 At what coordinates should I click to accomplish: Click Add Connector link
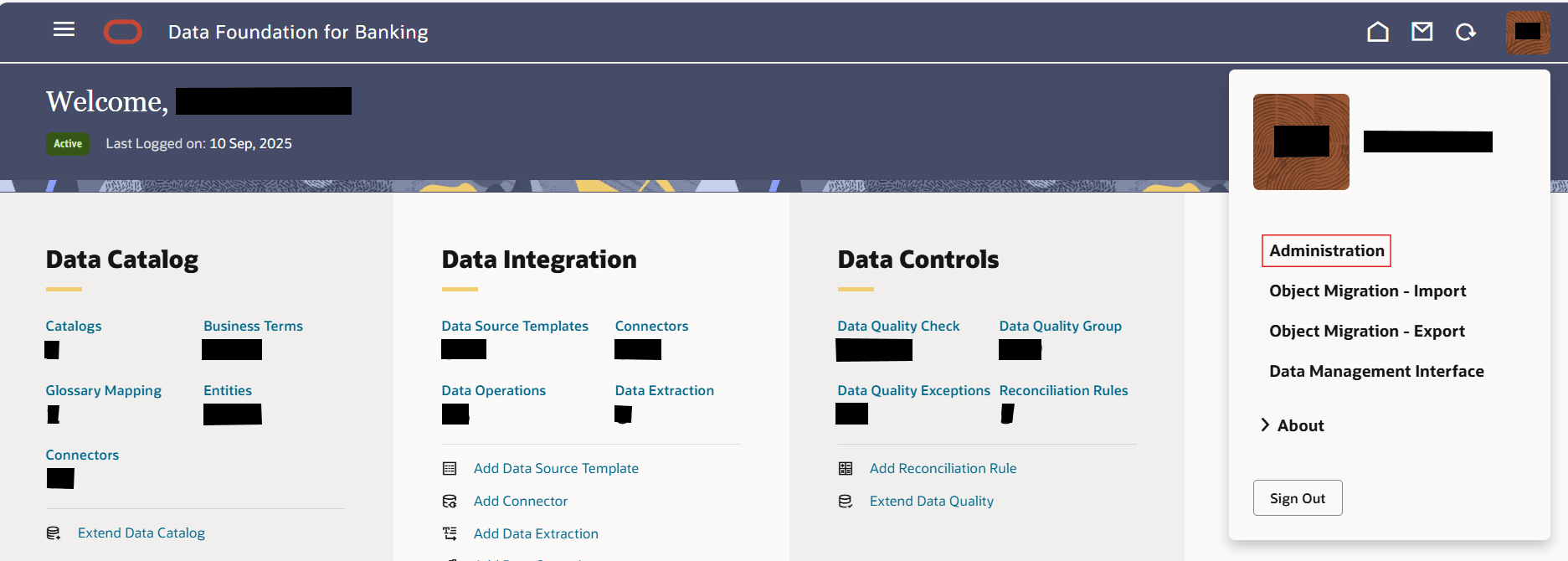(521, 501)
